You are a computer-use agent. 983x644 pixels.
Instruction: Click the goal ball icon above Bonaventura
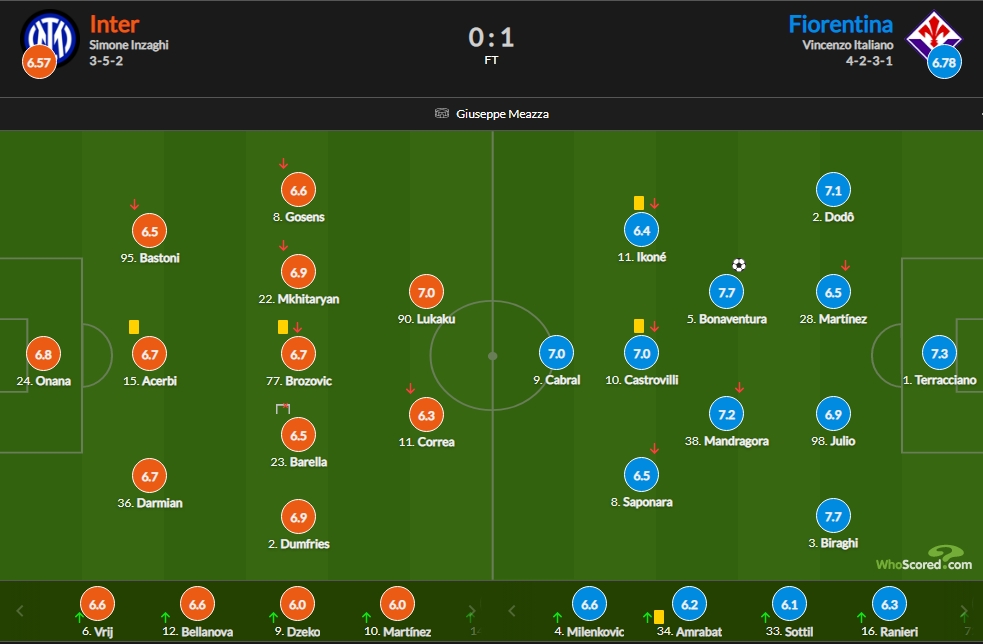[739, 265]
